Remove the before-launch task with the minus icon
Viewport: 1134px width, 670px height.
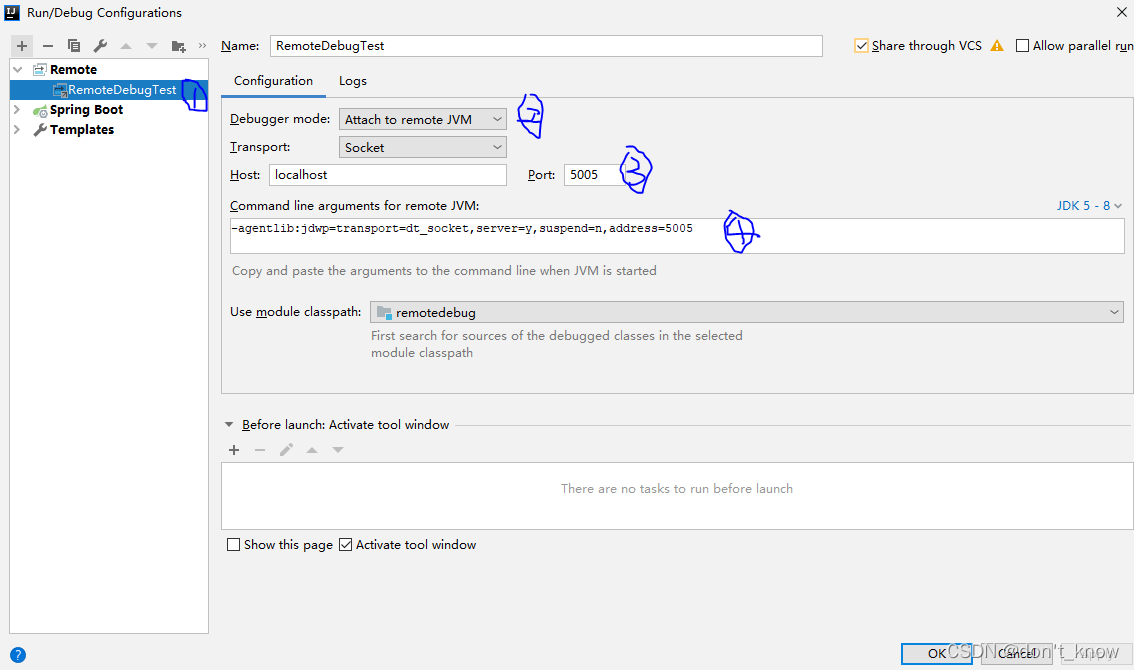260,450
